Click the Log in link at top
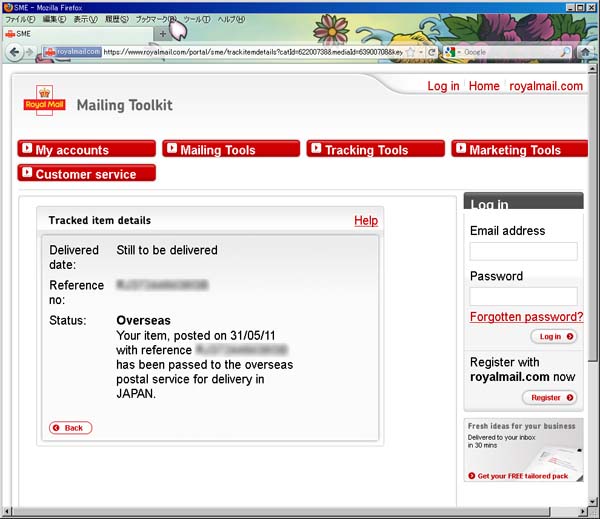The height and width of the screenshot is (519, 600). pos(443,86)
